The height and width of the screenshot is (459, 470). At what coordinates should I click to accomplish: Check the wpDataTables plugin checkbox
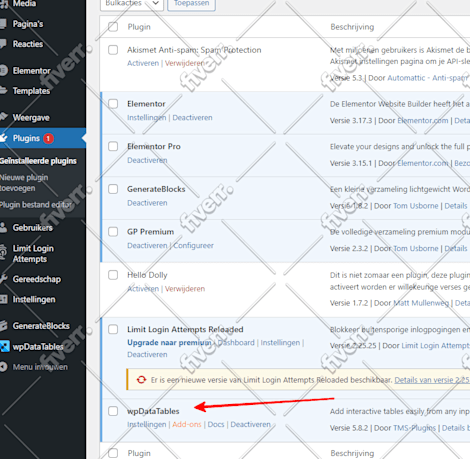113,411
